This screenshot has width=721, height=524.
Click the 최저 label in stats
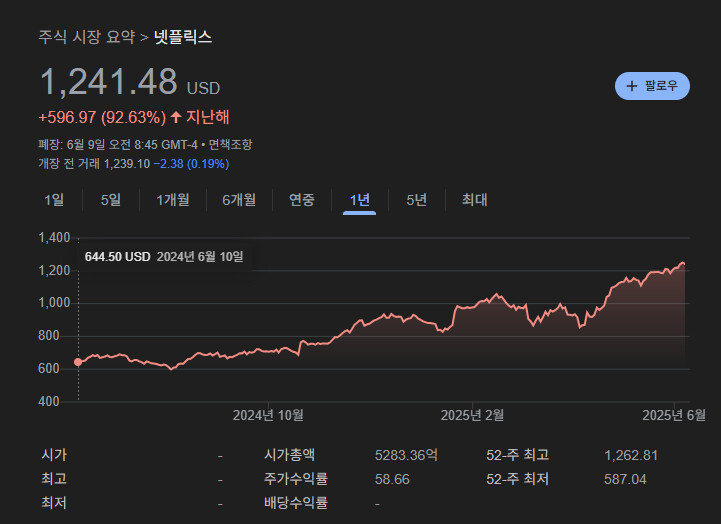click(54, 503)
